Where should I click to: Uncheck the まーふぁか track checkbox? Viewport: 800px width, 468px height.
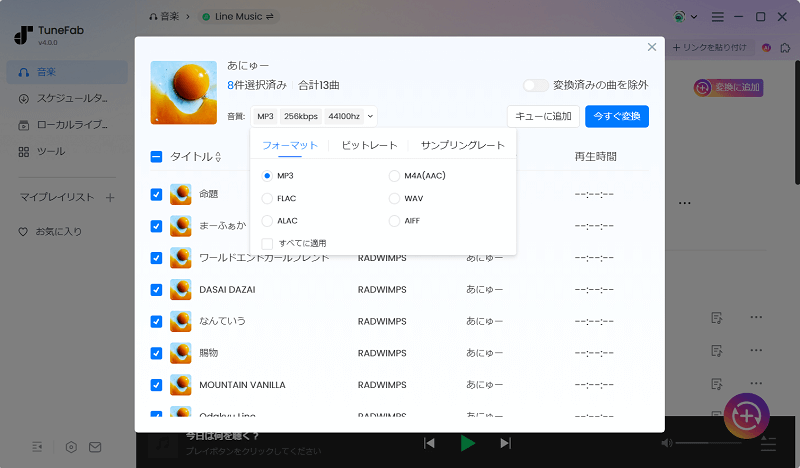tap(157, 226)
